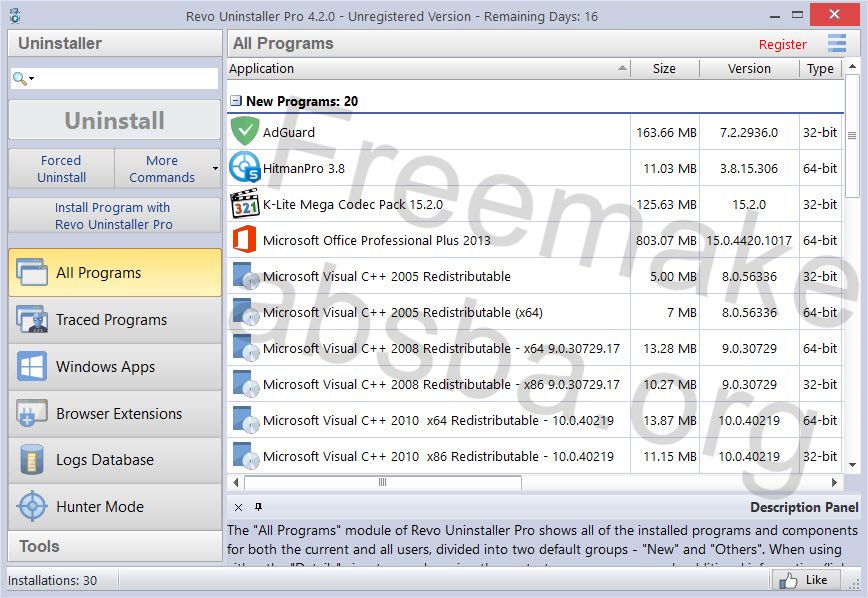This screenshot has height=598, width=868.
Task: Click the Visual C++ 2008 x86 Redistributable icon
Action: 246,384
